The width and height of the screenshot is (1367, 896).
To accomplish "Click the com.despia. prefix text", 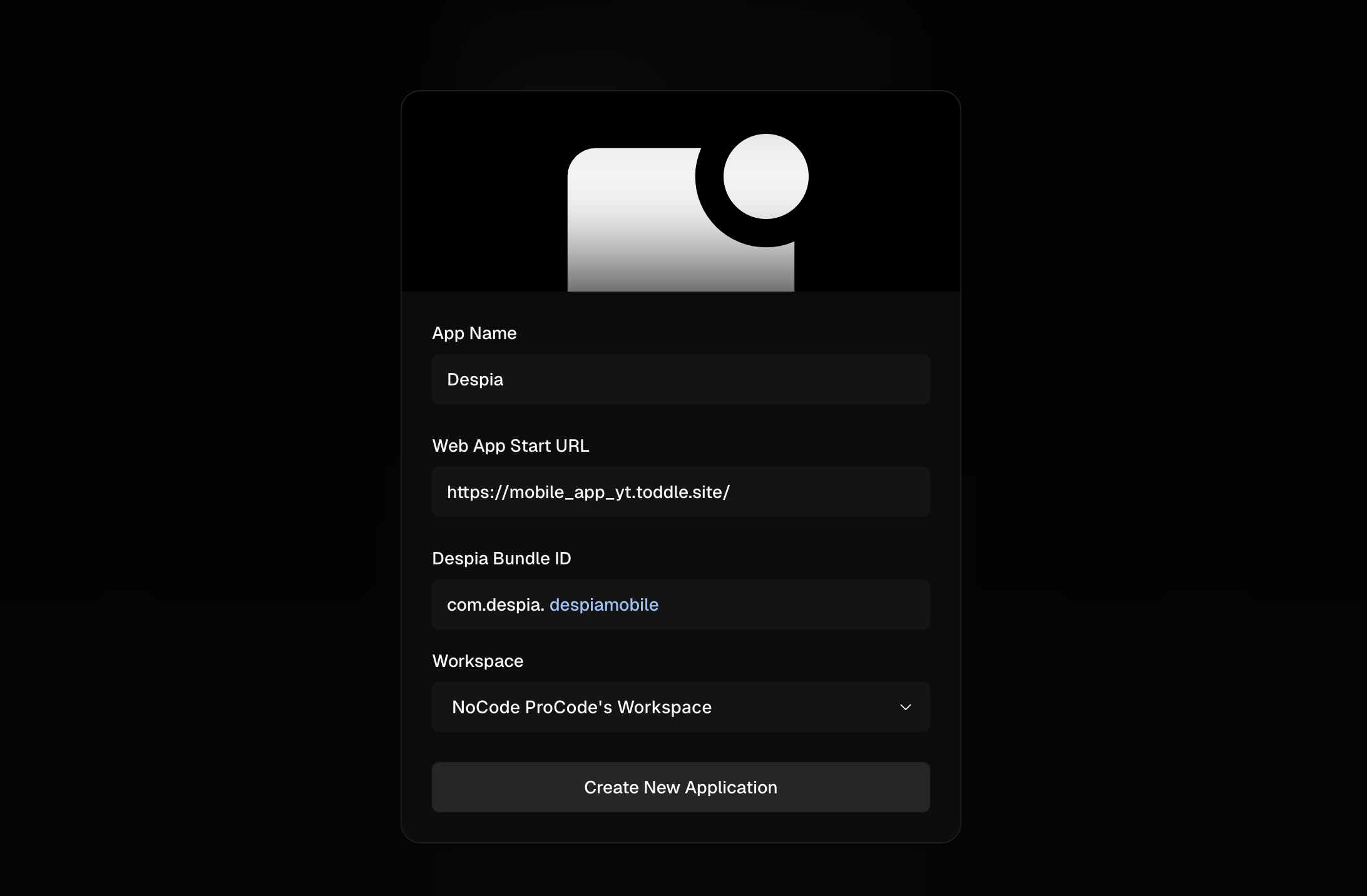I will tap(495, 604).
